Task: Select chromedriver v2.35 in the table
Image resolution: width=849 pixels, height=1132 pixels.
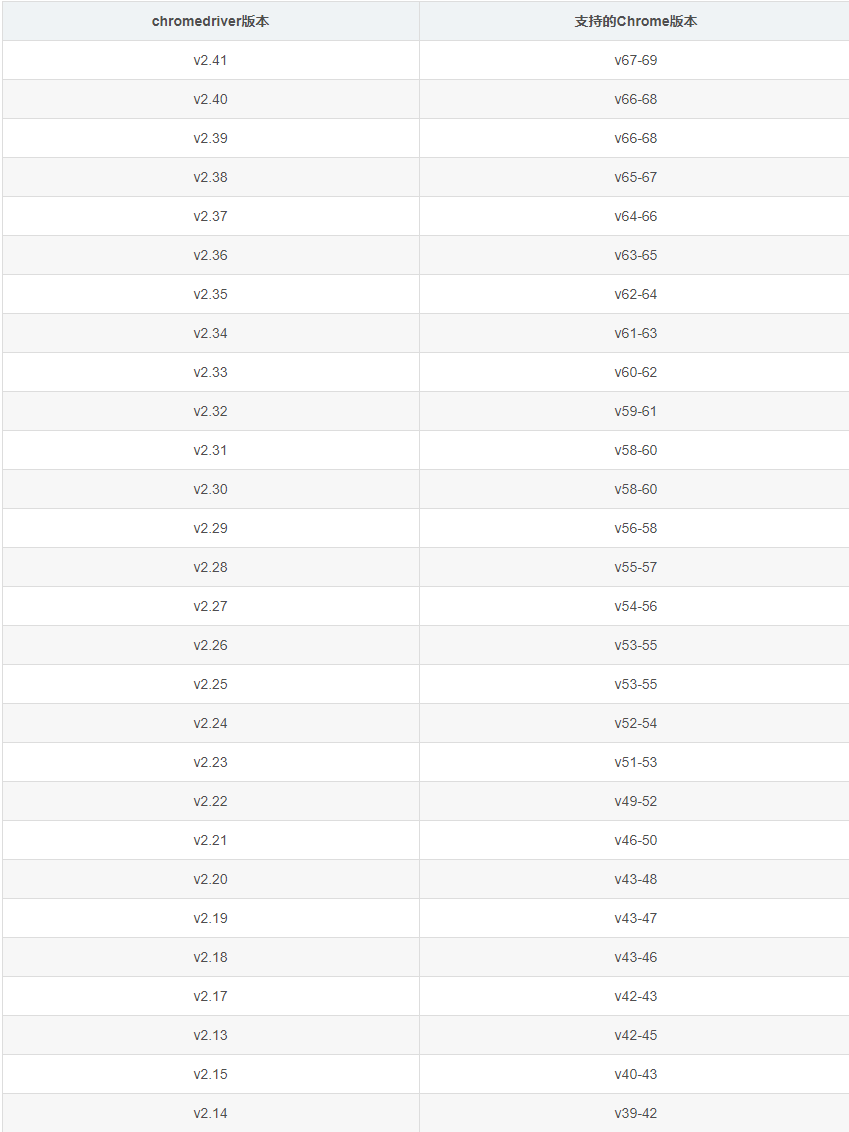Action: pyautogui.click(x=210, y=294)
